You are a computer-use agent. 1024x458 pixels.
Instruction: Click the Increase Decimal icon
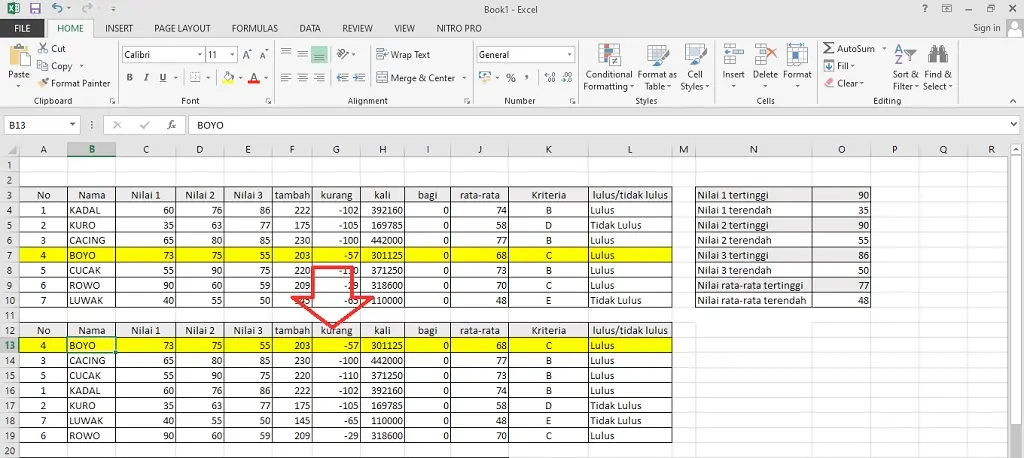(x=549, y=78)
